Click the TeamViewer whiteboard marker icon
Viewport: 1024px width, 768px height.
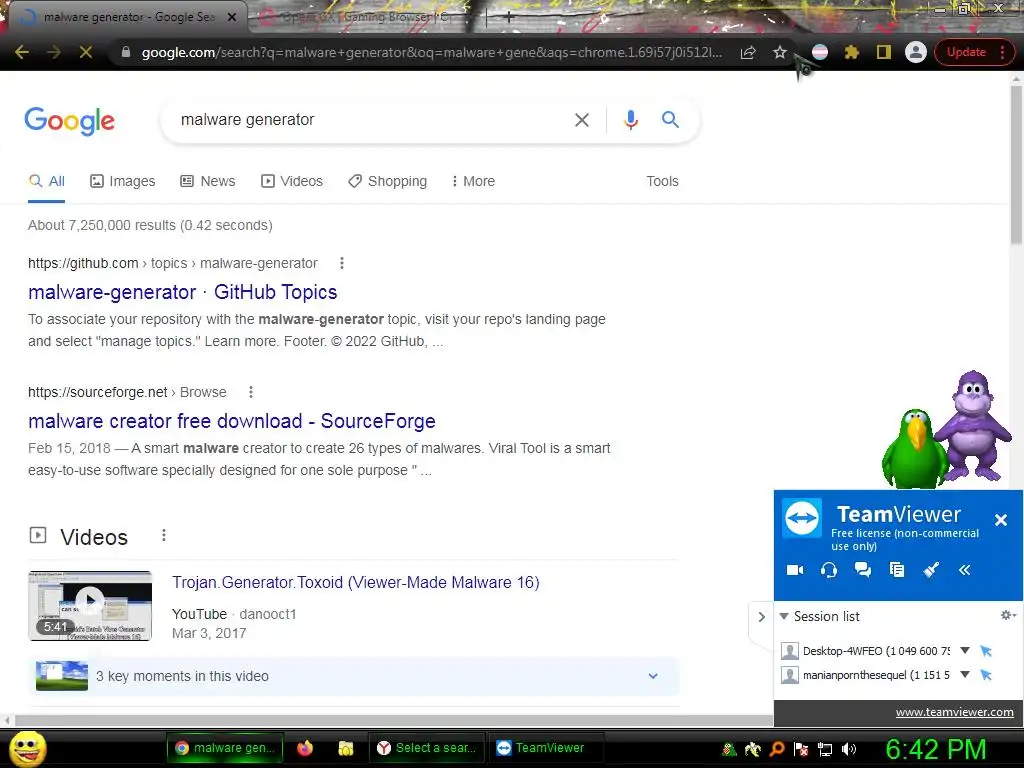pos(931,570)
